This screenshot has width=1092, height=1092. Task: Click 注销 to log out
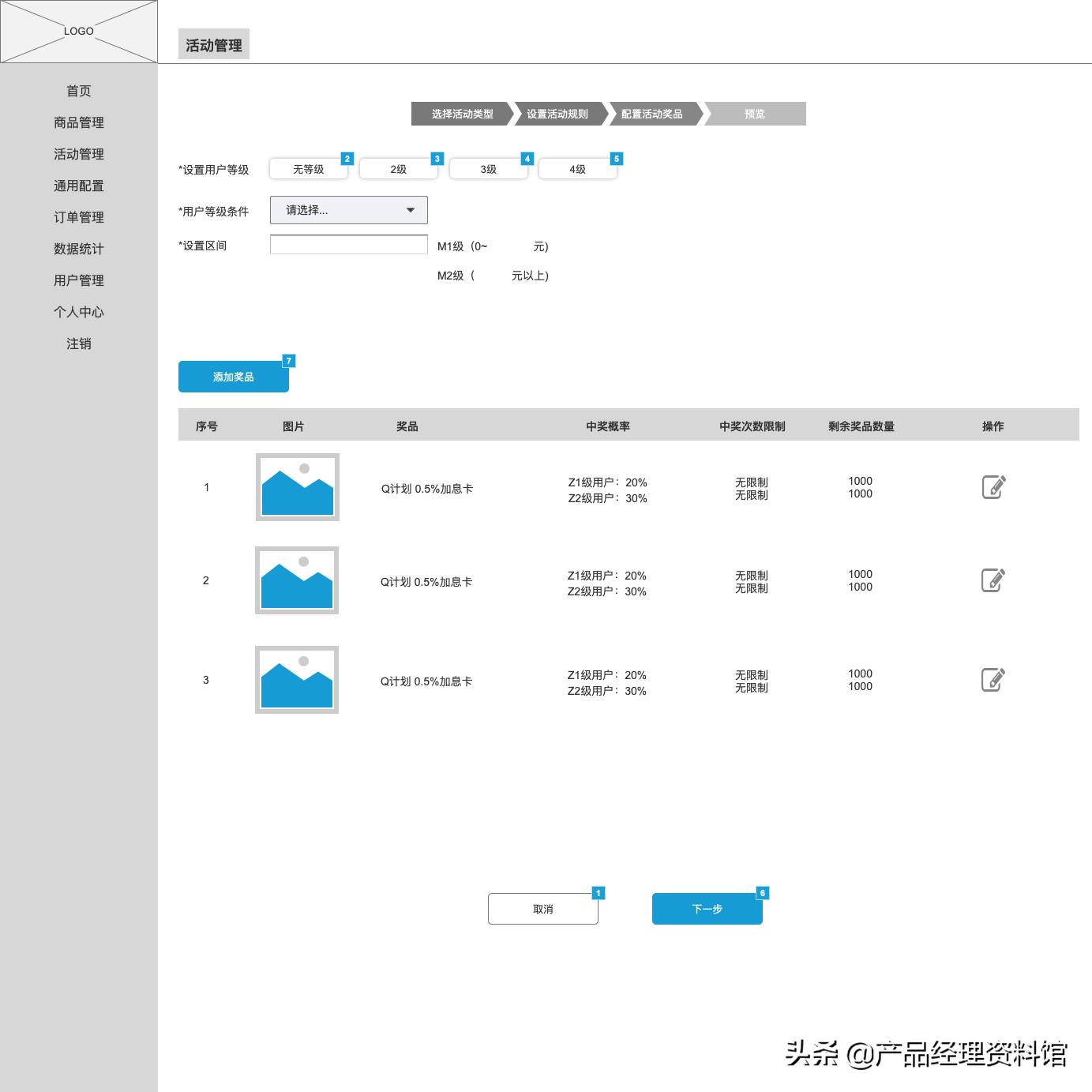(x=79, y=343)
